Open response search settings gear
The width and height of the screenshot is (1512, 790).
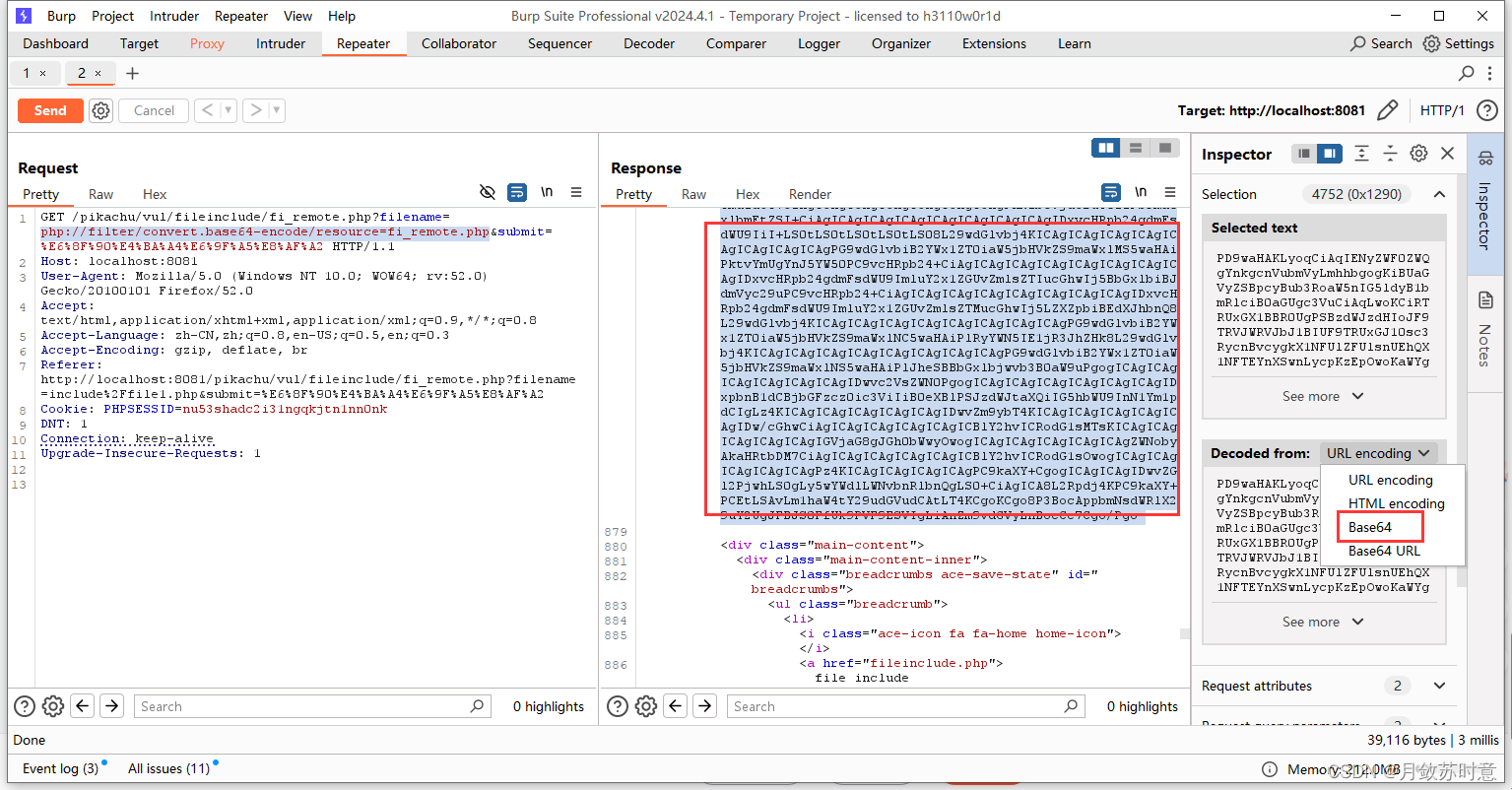tap(646, 705)
